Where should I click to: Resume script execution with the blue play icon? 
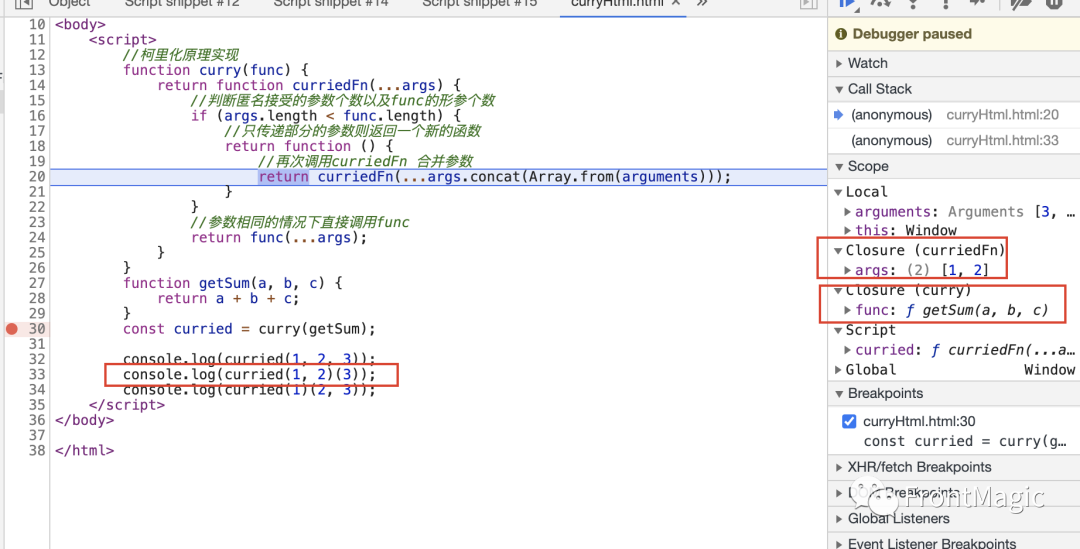847,3
